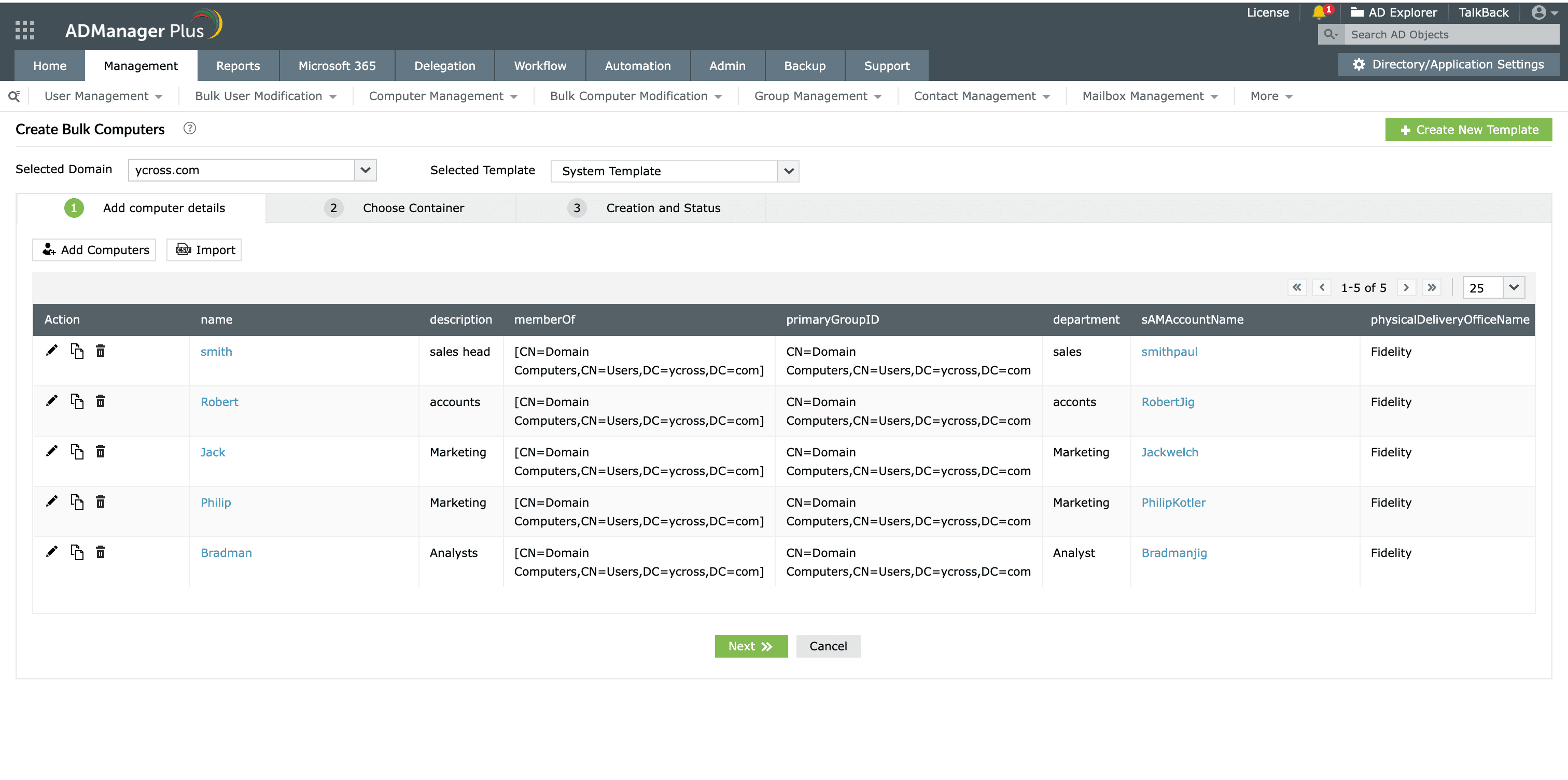Open the Selected Domain dropdown

(x=365, y=170)
